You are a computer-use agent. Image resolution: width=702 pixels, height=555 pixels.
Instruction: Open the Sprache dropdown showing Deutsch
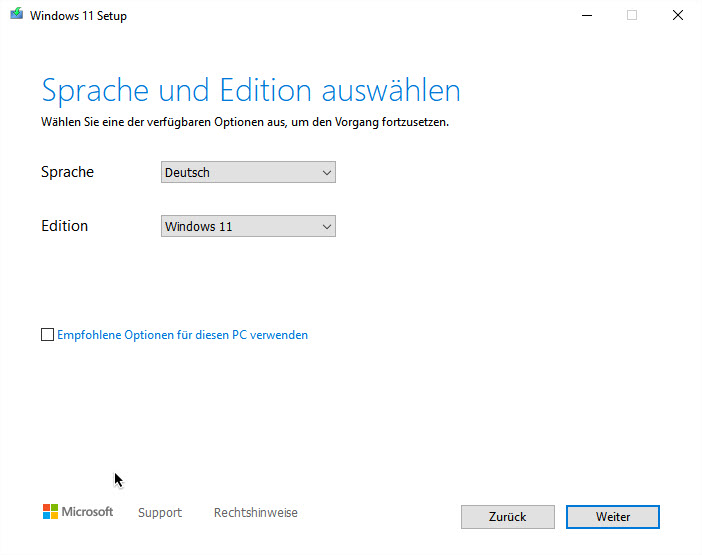[x=248, y=172]
